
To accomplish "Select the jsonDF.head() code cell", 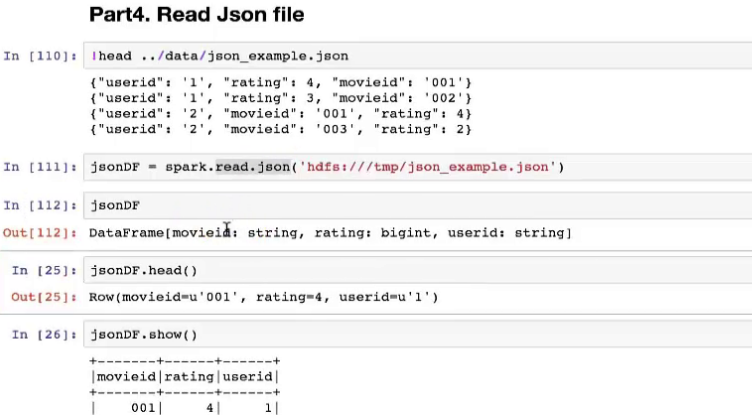I will 417,270.
